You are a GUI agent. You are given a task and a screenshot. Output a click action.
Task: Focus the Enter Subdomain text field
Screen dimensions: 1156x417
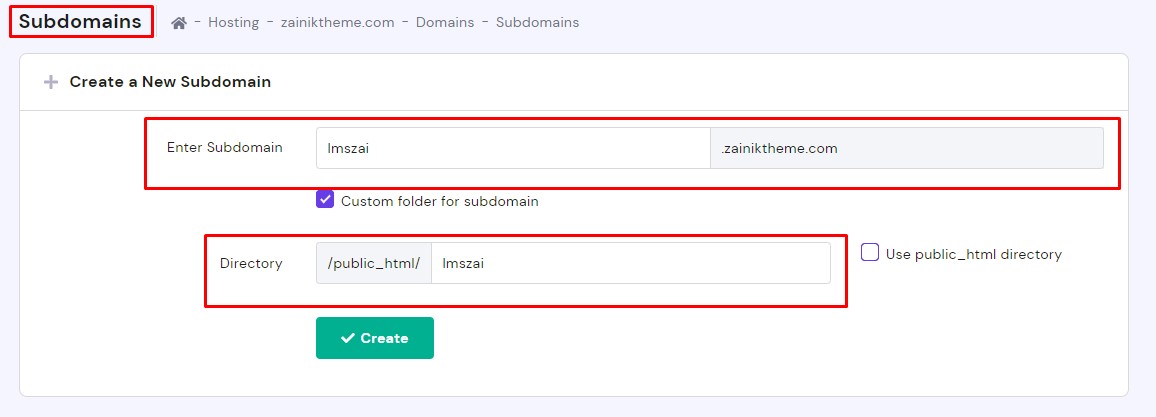pyautogui.click(x=512, y=148)
